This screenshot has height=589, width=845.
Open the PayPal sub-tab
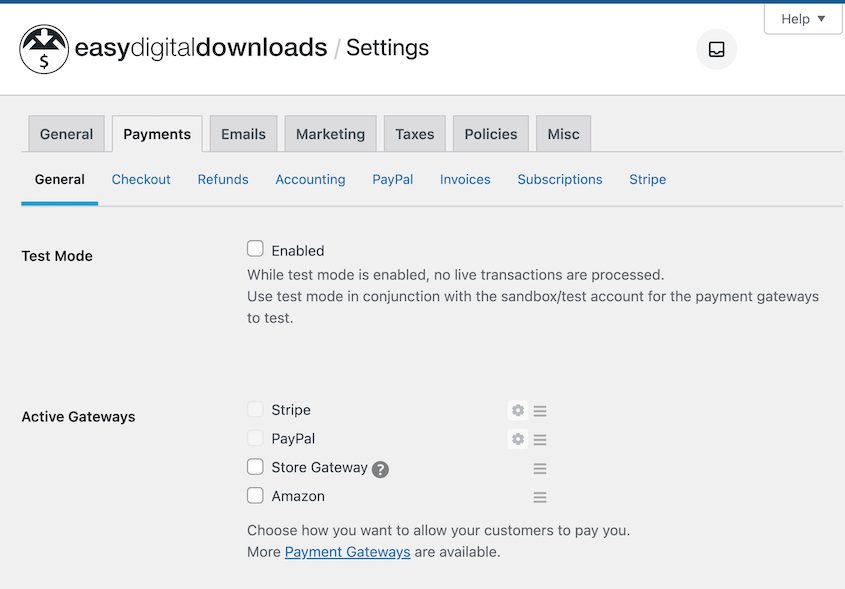[393, 179]
